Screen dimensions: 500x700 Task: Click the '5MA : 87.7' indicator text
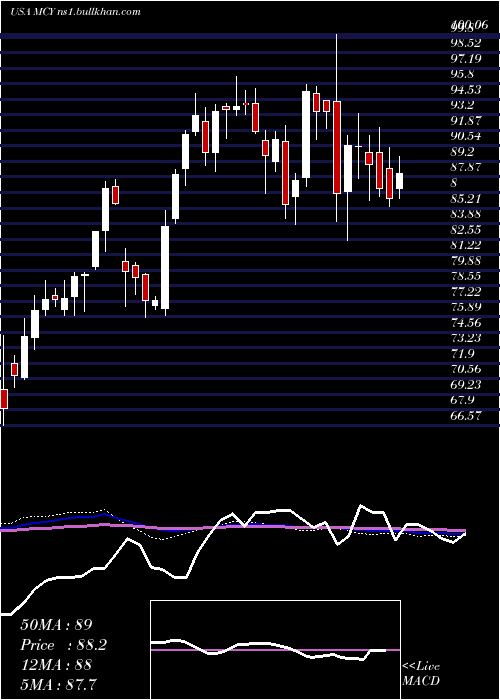coord(58,684)
